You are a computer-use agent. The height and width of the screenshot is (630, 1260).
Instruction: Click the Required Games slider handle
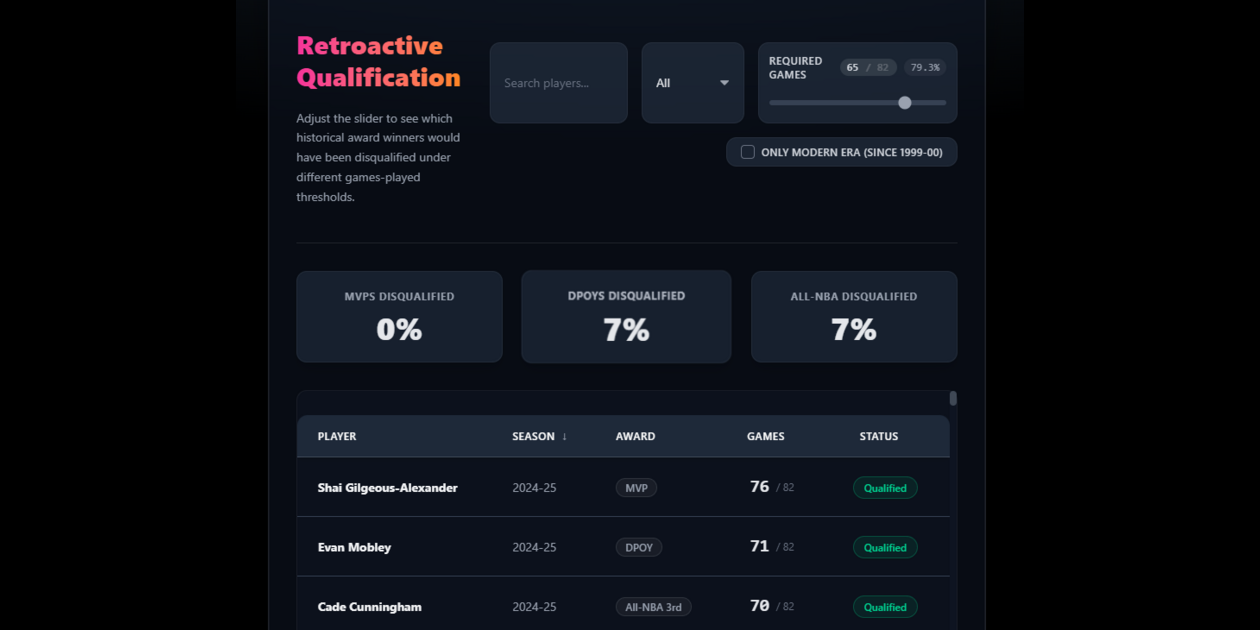click(905, 102)
